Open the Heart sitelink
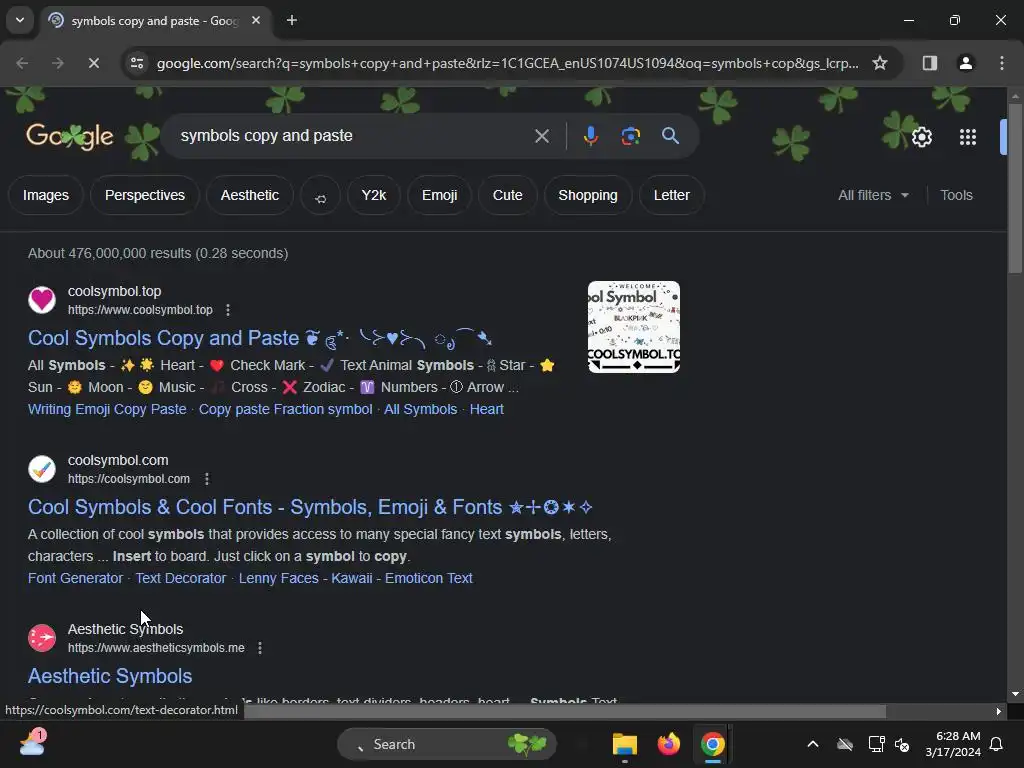Screen dimensions: 1024x768 click(x=487, y=409)
